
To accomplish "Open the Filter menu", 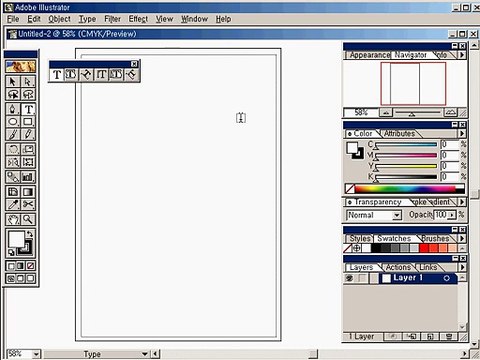I will 112,19.
